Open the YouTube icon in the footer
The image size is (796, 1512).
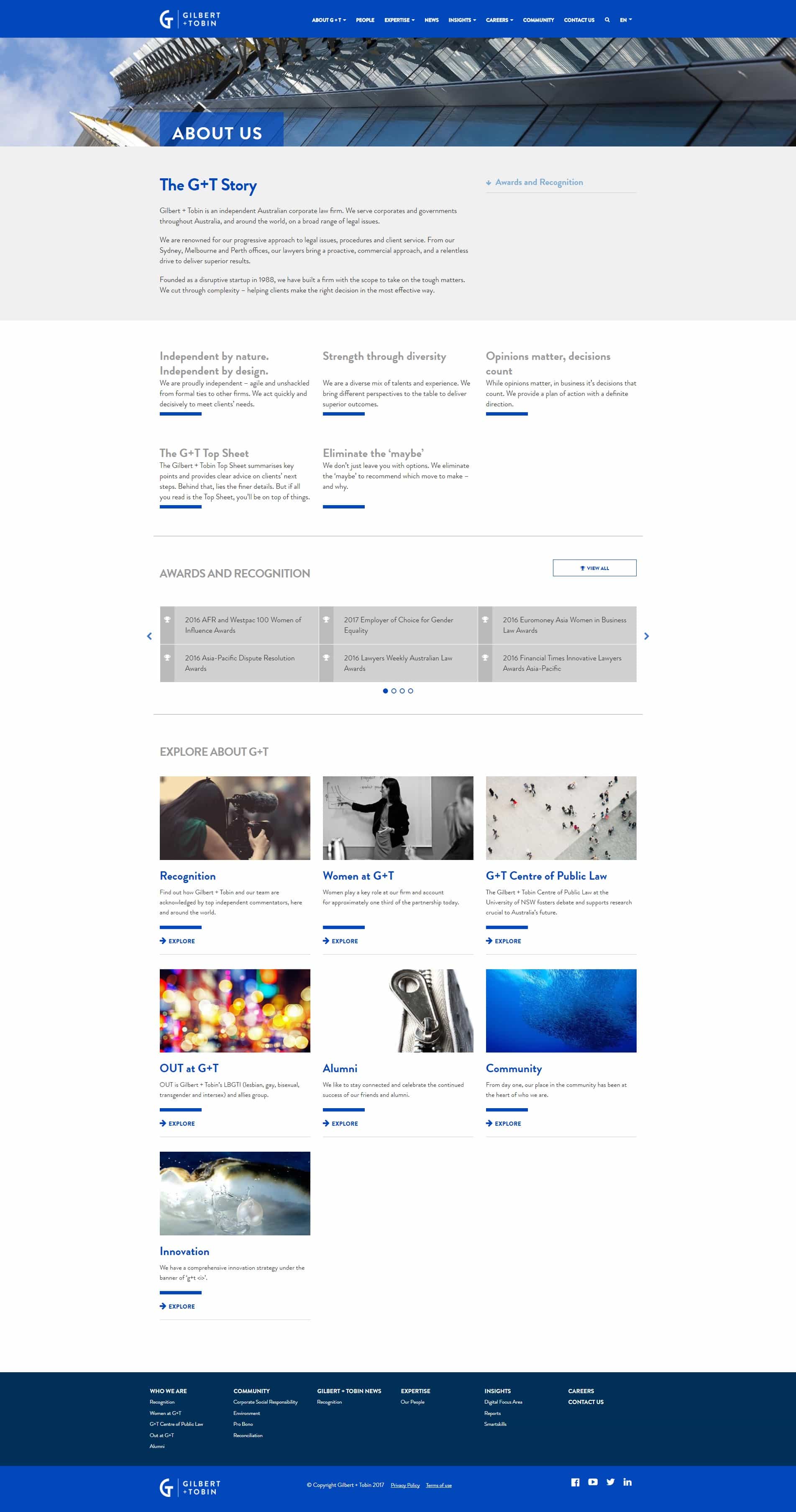pyautogui.click(x=593, y=1482)
